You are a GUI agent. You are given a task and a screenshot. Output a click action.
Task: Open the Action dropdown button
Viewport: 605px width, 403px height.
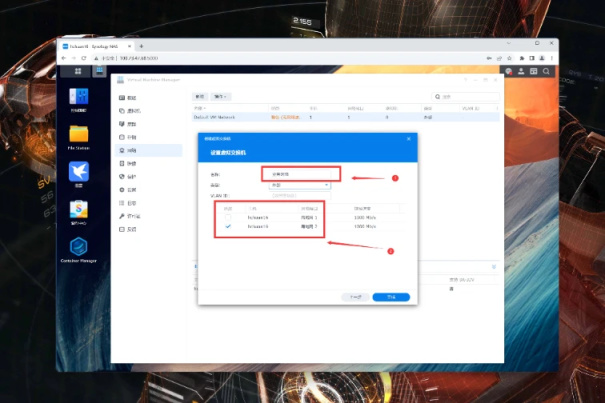pos(221,97)
